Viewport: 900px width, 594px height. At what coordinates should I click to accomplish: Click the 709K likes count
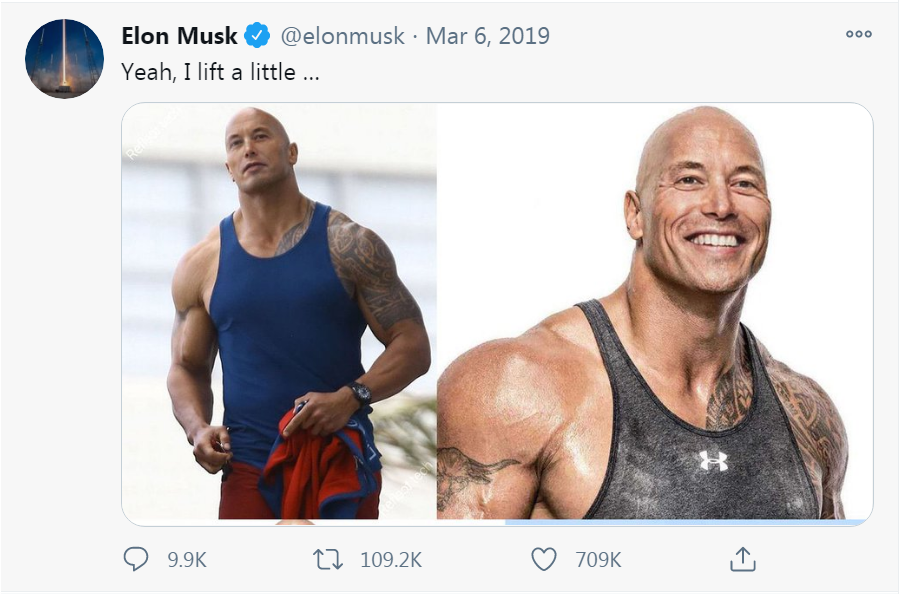coord(598,560)
